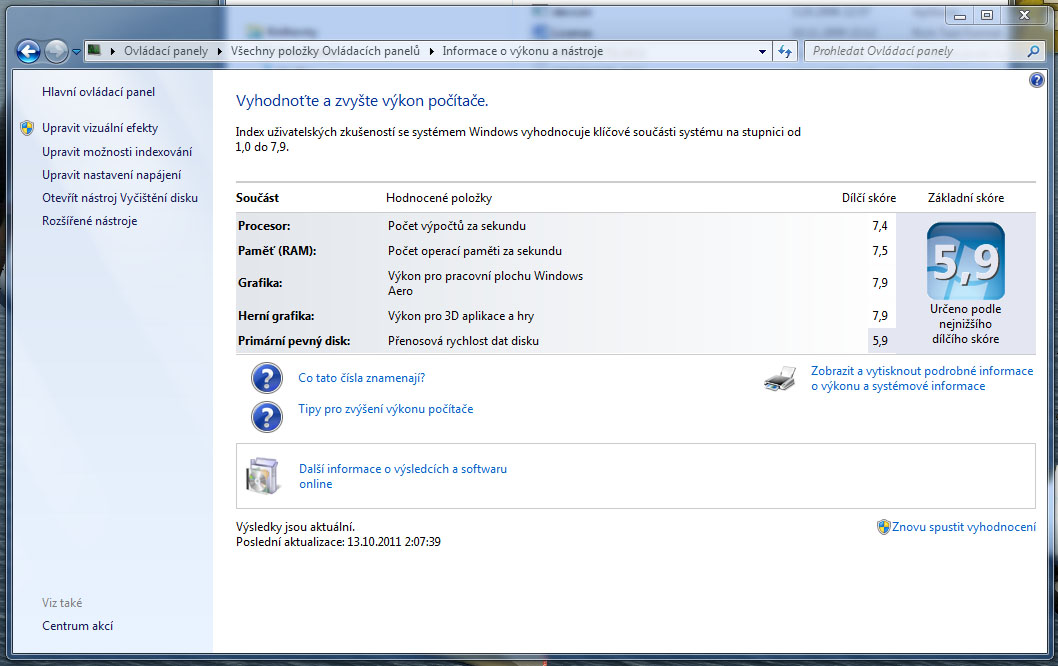Open 'Upravit vizuální efekty' link
1058x666 pixels.
(100, 128)
